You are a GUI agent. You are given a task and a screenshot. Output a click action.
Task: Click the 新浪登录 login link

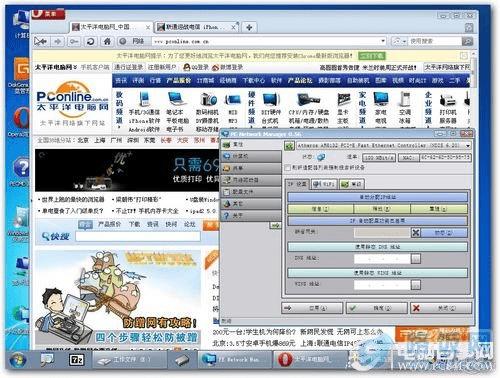(x=227, y=67)
